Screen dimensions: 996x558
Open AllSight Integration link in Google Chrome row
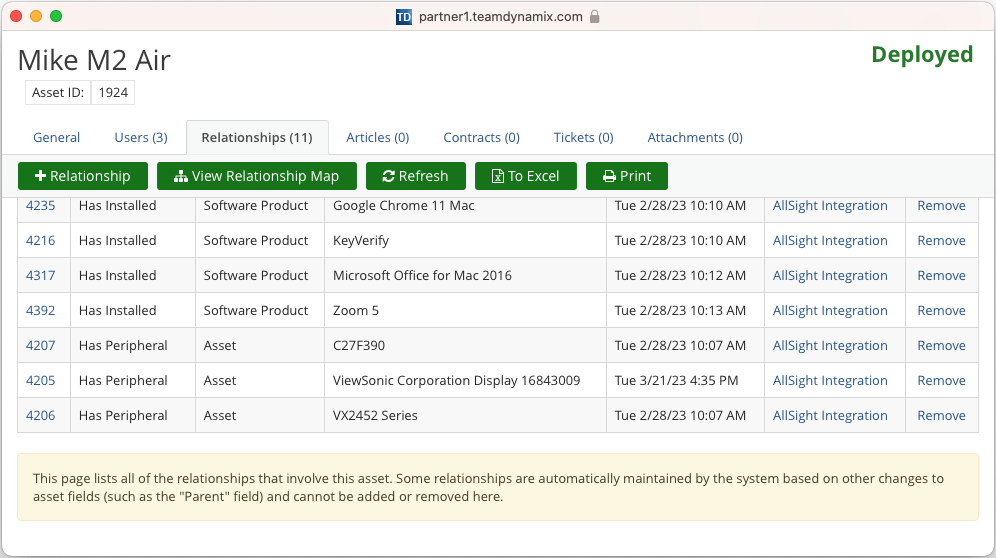830,205
